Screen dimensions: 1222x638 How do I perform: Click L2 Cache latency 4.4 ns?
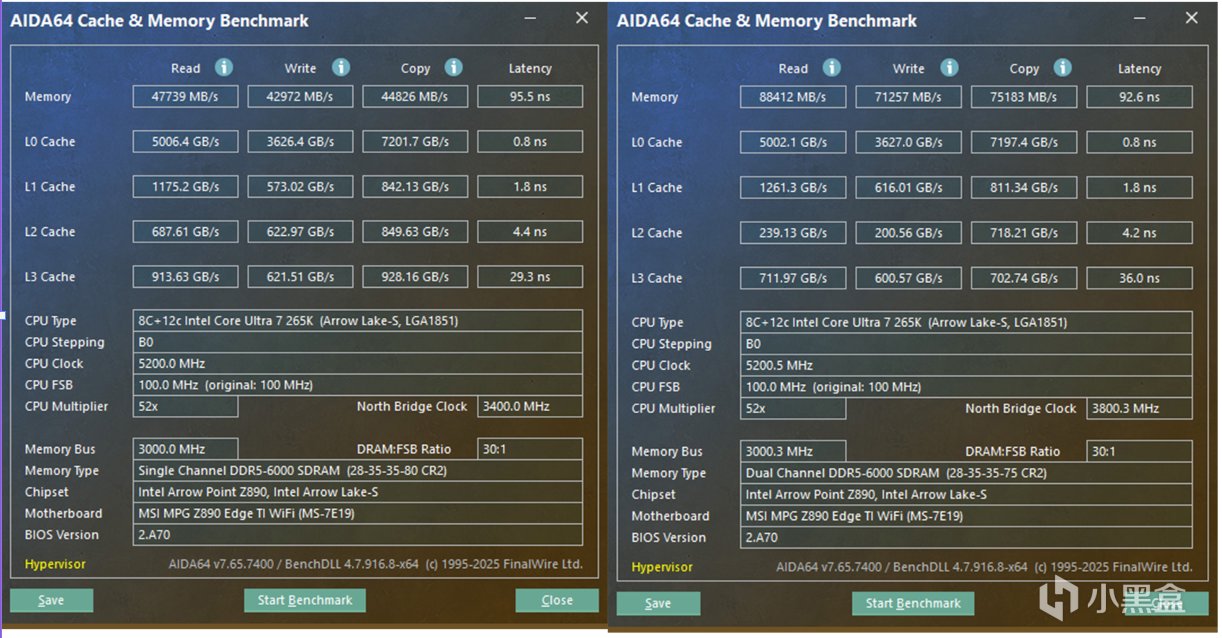click(530, 231)
